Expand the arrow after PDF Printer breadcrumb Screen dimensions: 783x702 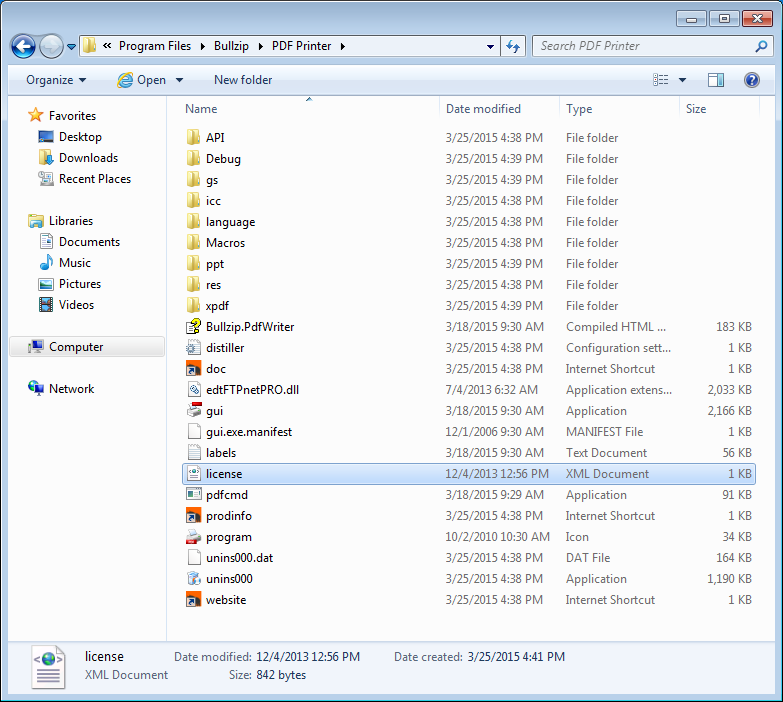(x=343, y=46)
